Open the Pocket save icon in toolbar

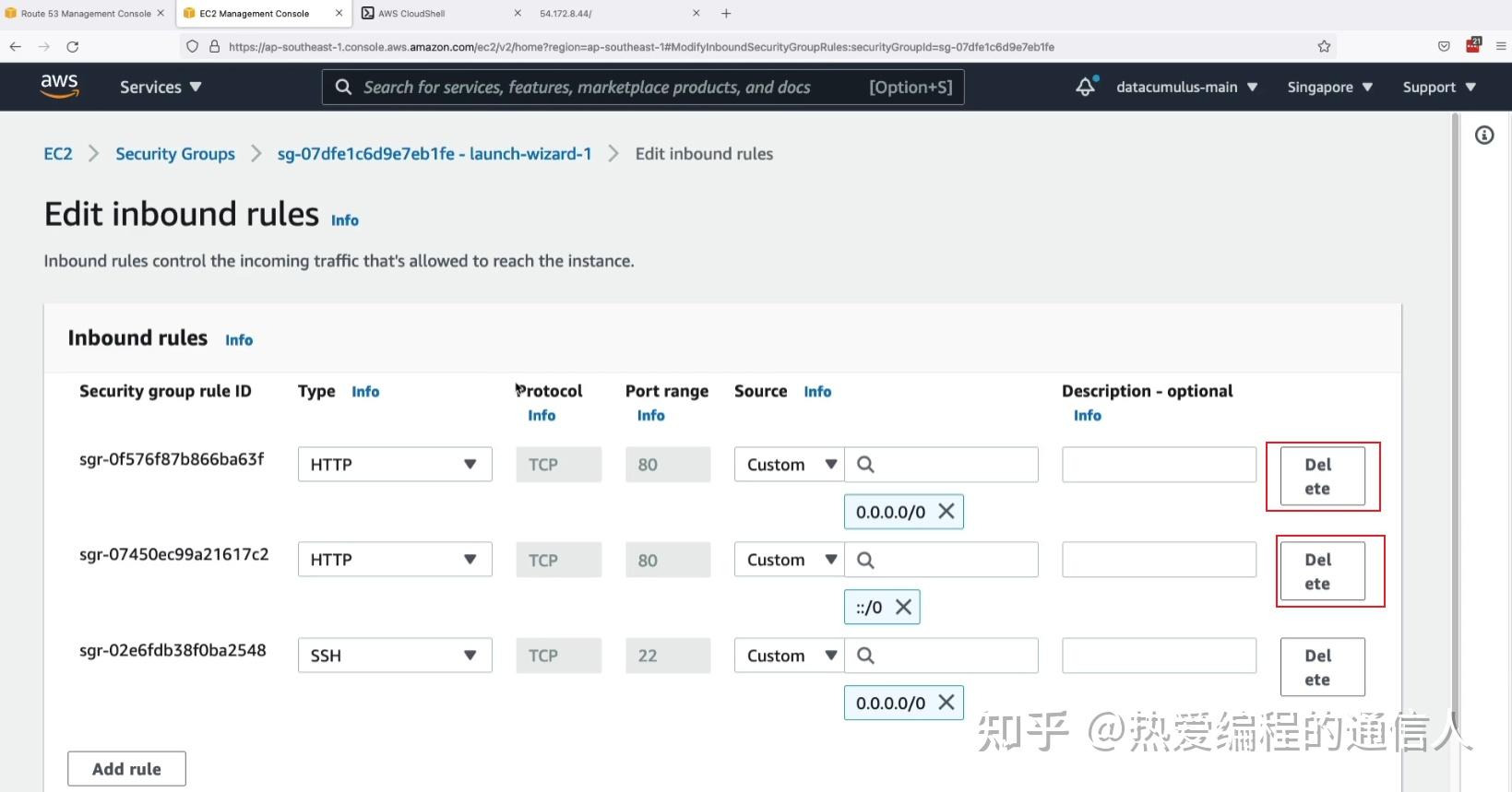(x=1444, y=46)
